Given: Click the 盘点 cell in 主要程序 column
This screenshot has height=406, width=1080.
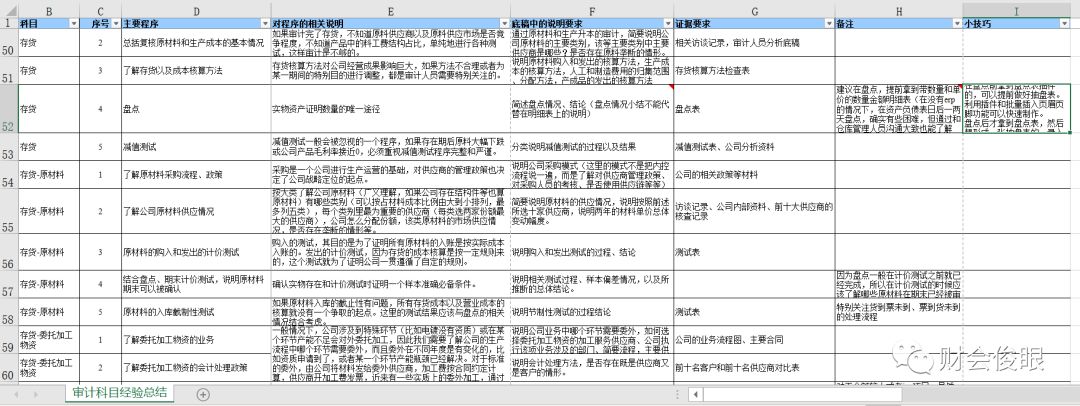Looking at the screenshot, I should click(196, 108).
